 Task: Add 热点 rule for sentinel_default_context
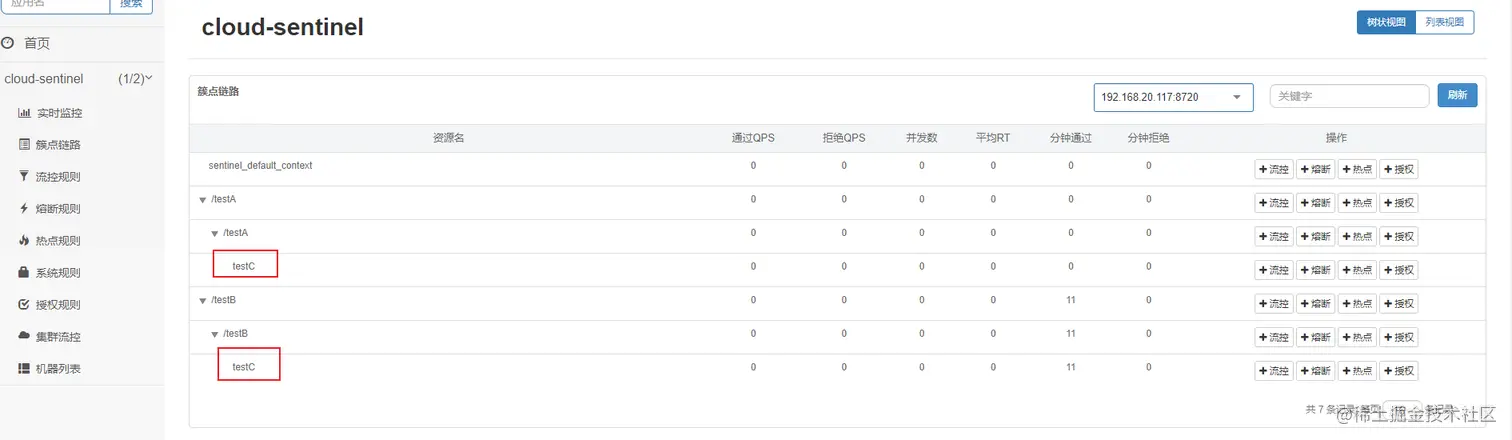tap(1357, 169)
